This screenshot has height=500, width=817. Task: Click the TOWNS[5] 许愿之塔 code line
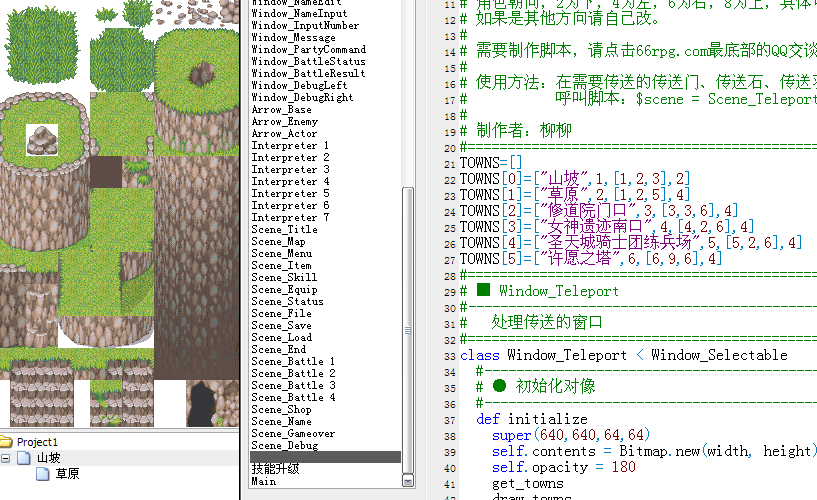[591, 259]
